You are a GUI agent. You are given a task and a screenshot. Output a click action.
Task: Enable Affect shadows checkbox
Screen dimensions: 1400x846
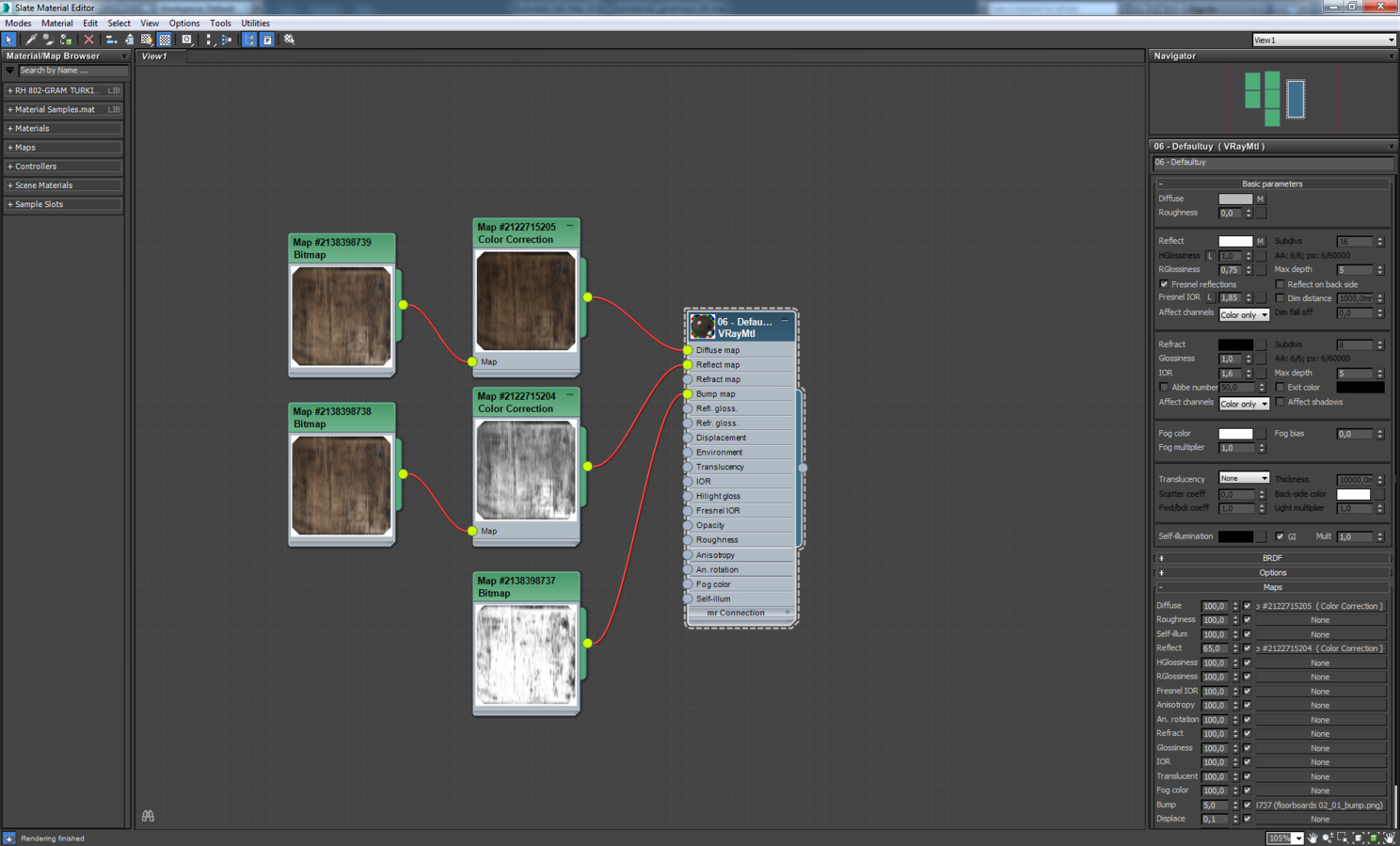[1280, 403]
